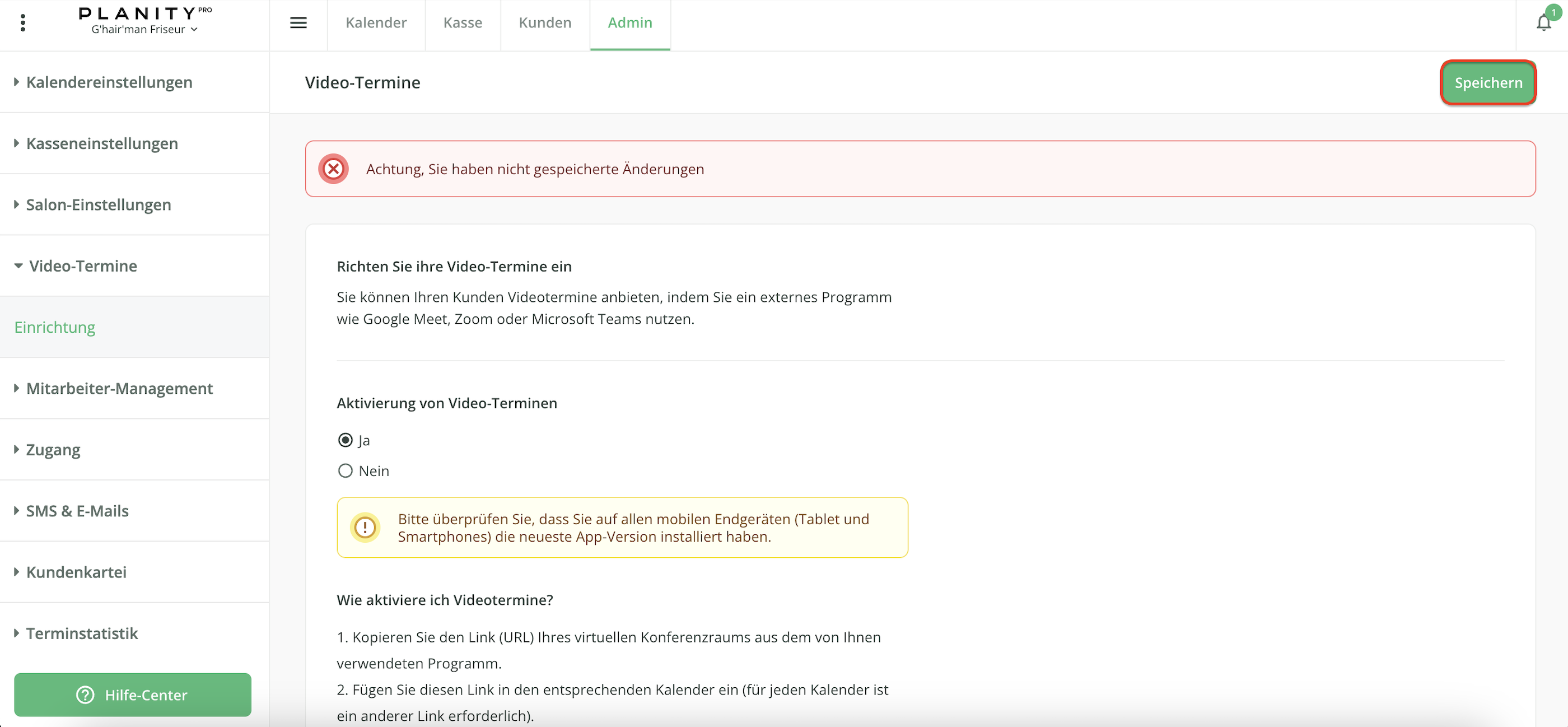The width and height of the screenshot is (1568, 727).
Task: Open the G'hair'man Friseur salon dropdown
Action: tap(145, 29)
